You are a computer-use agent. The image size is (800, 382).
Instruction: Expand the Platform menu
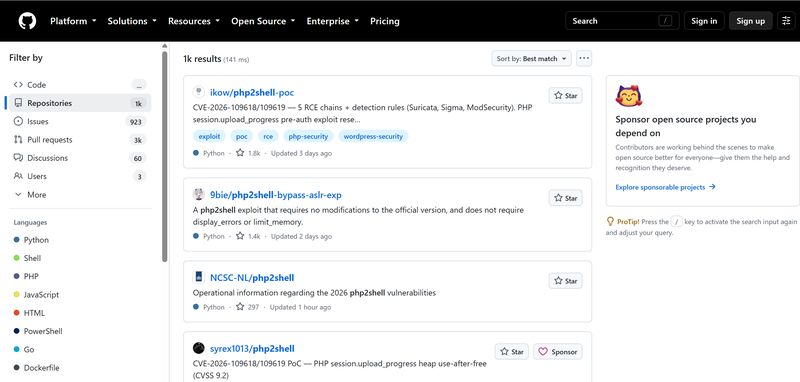[x=73, y=21]
